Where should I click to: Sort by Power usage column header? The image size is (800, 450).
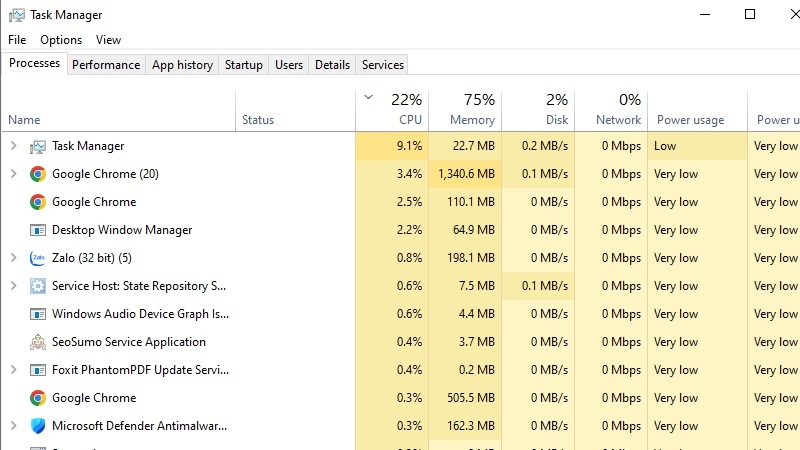697,111
